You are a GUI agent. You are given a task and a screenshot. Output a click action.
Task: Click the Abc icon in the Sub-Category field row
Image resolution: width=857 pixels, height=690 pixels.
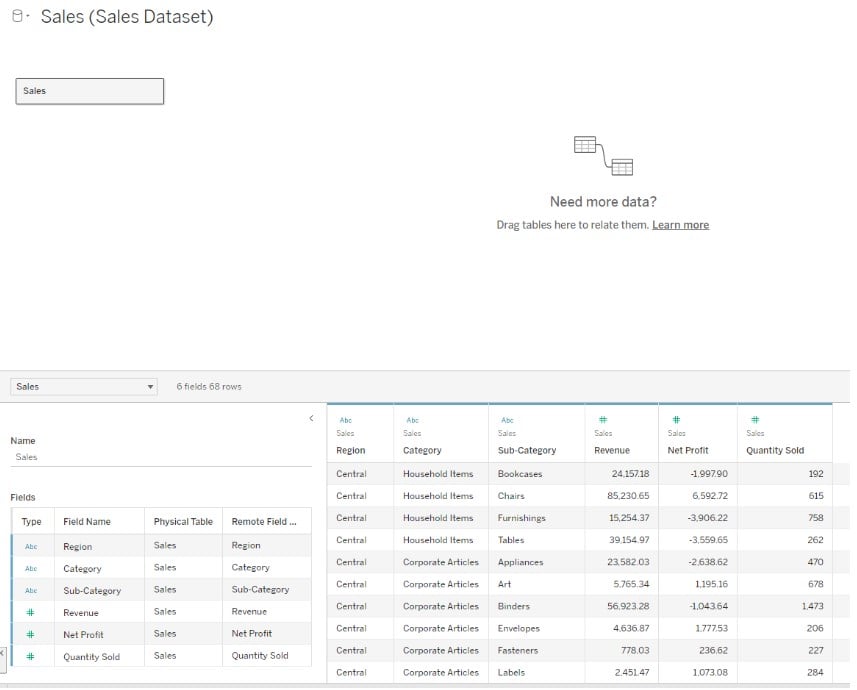[31, 590]
